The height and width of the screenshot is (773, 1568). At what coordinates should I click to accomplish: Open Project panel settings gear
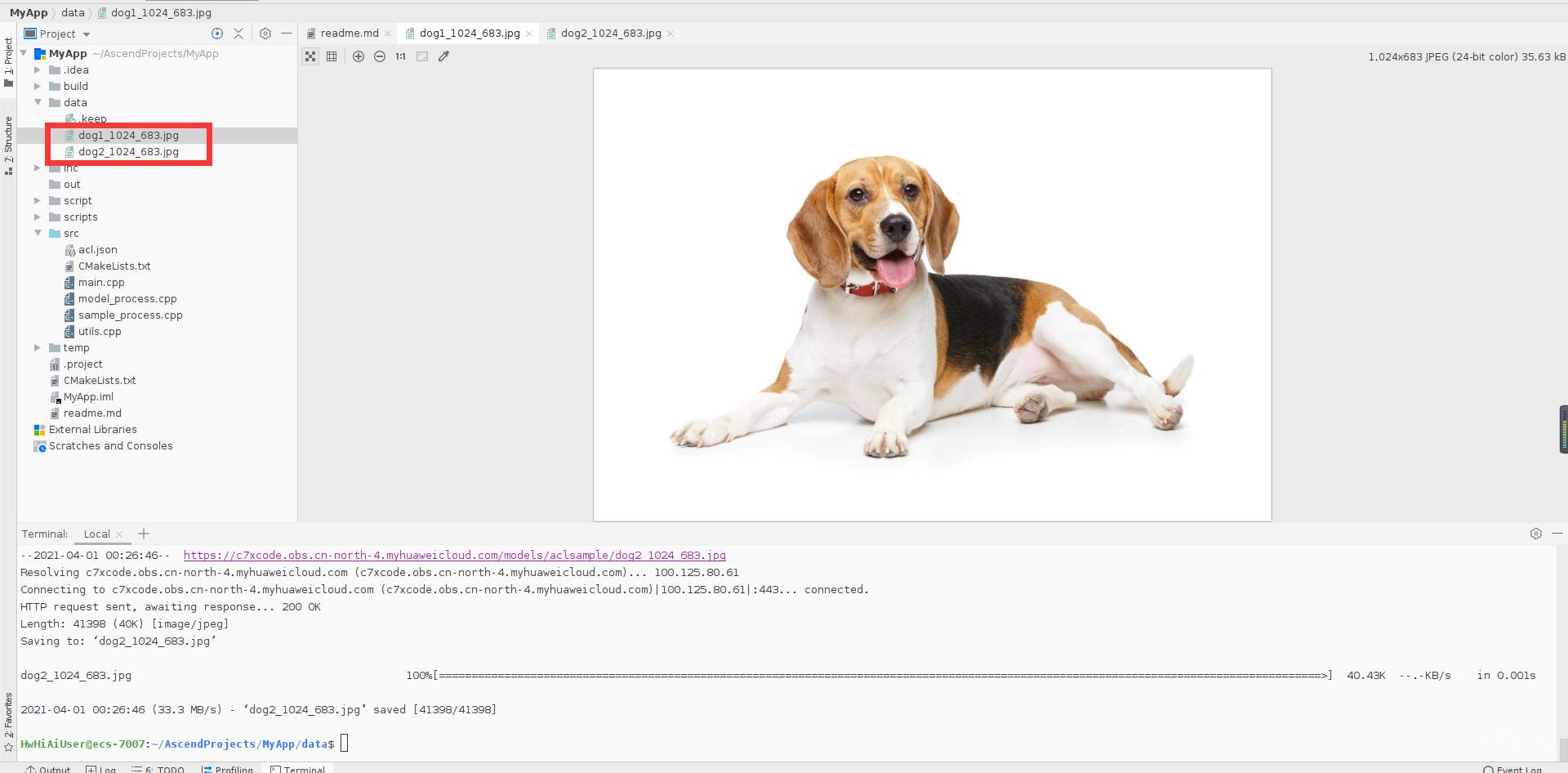point(265,34)
